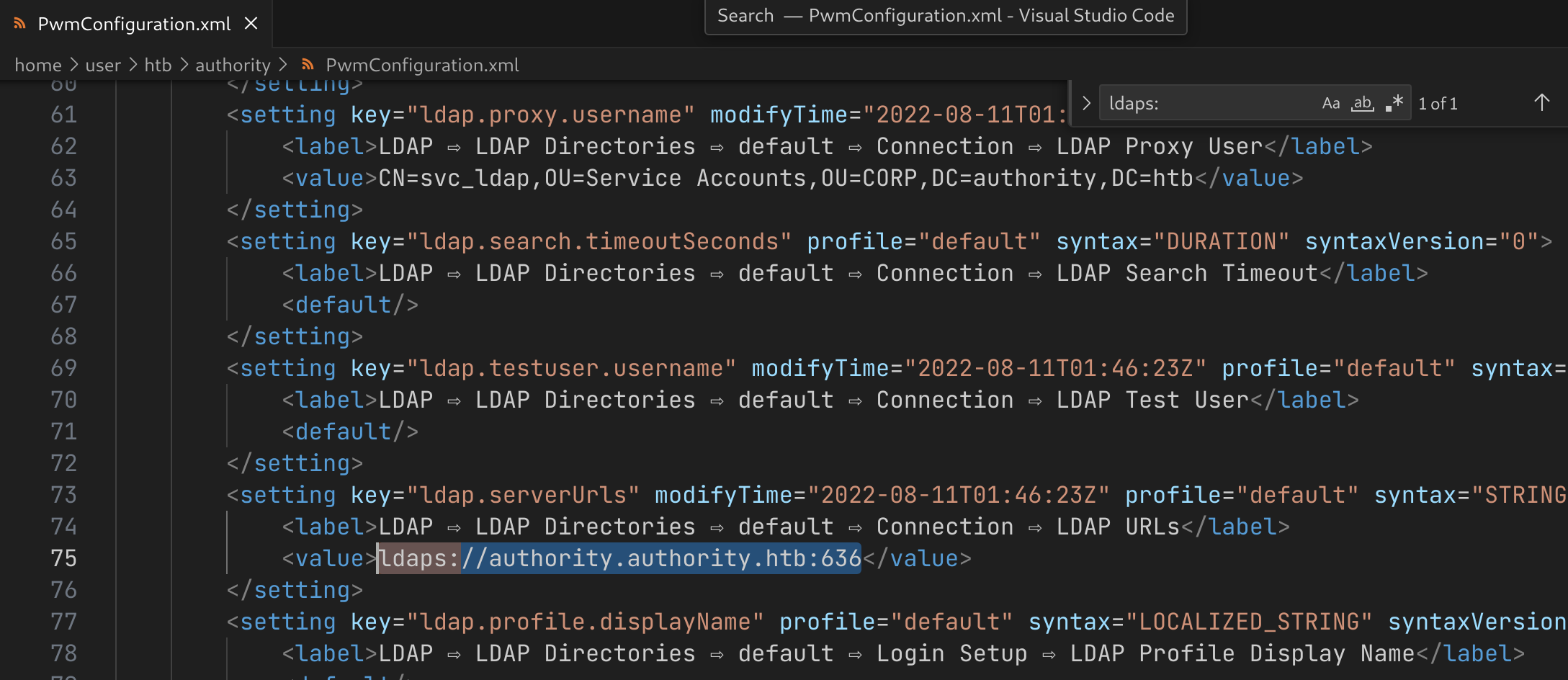Image resolution: width=1568 pixels, height=680 pixels.
Task: Click the 'ldap.serverUrls' key value
Action: [x=524, y=495]
